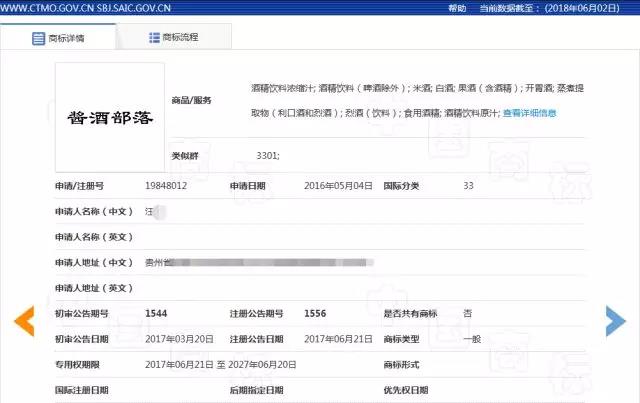Viewport: 640px width, 403px height.
Task: Click the 后期指定日期 label
Action: [x=256, y=390]
